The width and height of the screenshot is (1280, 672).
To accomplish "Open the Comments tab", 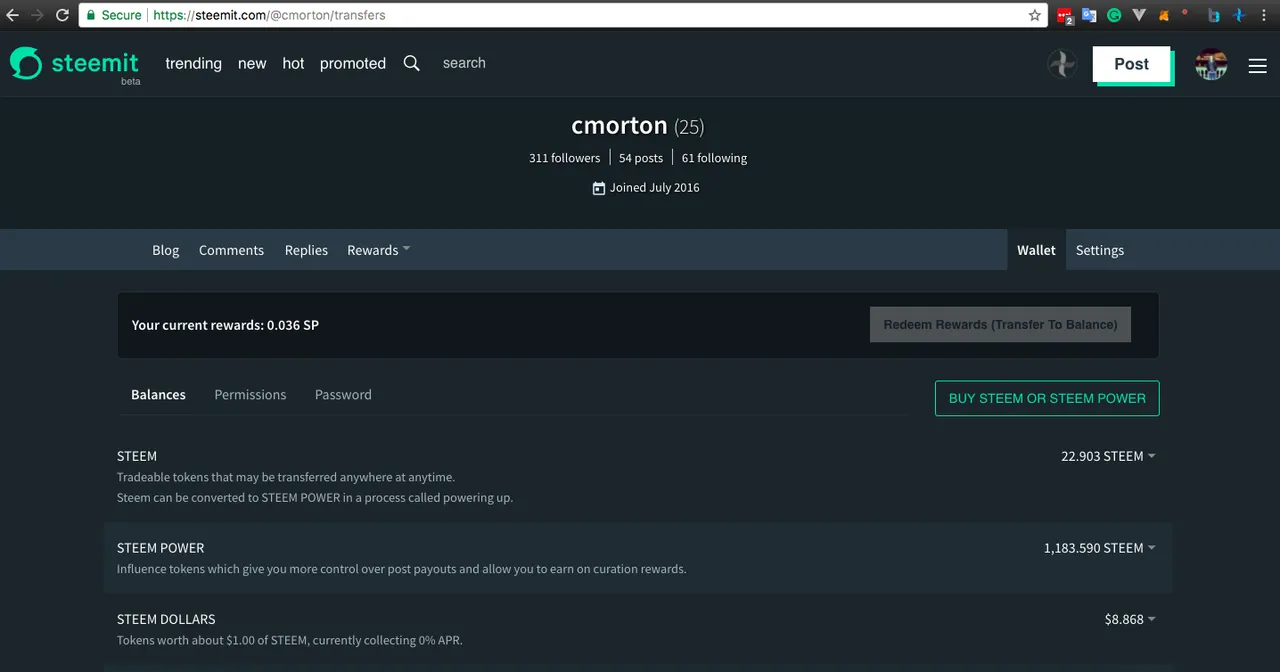I will 231,250.
